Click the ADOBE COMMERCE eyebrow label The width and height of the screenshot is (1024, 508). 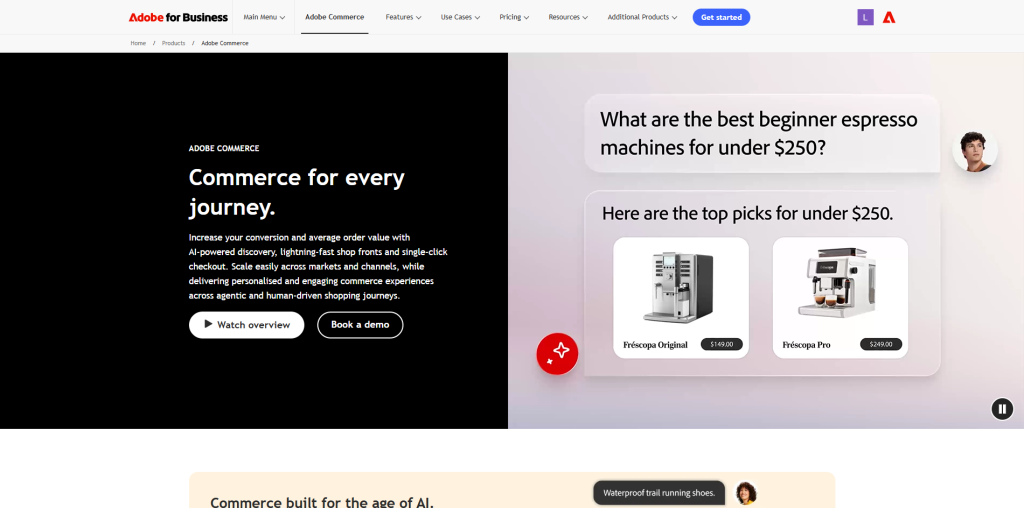[x=224, y=148]
